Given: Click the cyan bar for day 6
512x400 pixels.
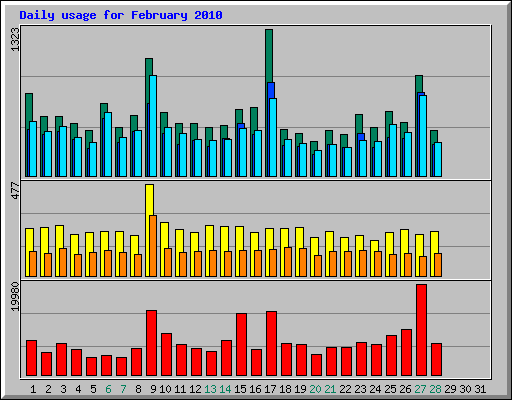Looking at the screenshot, I should tap(108, 144).
